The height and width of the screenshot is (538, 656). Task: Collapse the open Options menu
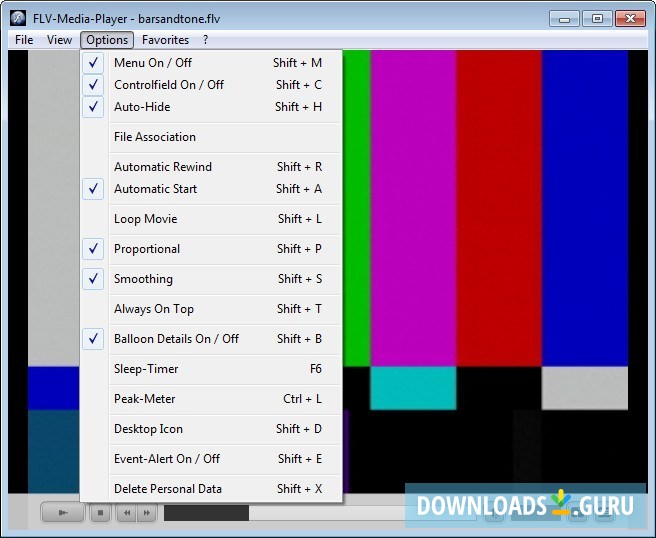click(x=107, y=40)
